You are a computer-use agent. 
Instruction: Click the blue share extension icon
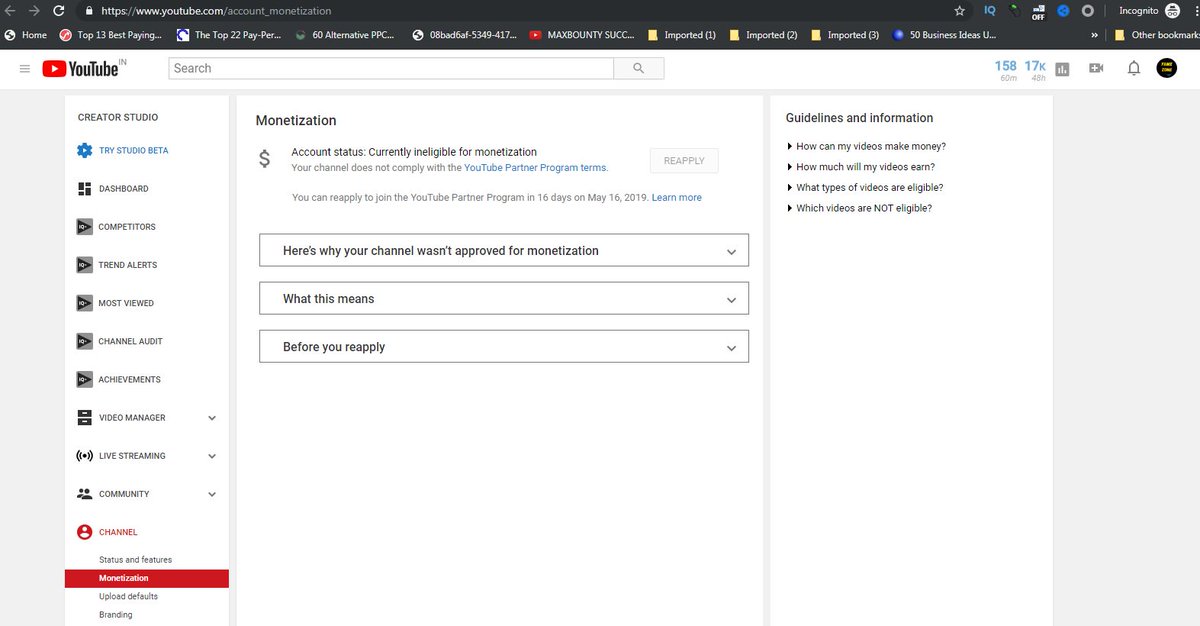click(1063, 11)
